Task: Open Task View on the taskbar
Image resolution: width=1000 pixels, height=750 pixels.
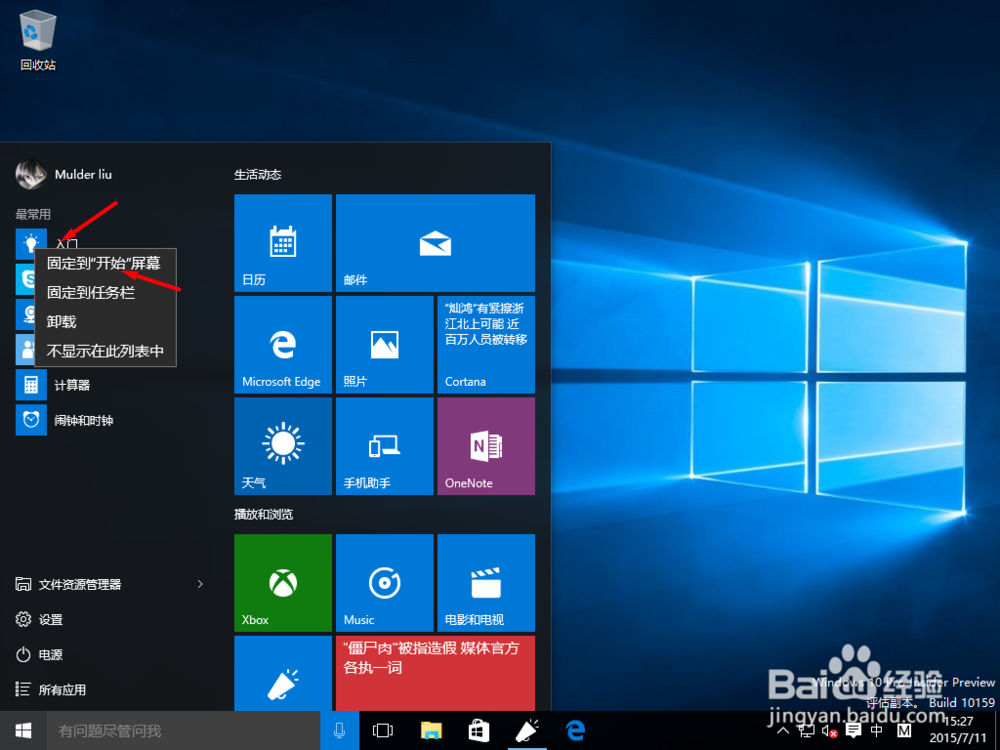Action: (x=383, y=730)
